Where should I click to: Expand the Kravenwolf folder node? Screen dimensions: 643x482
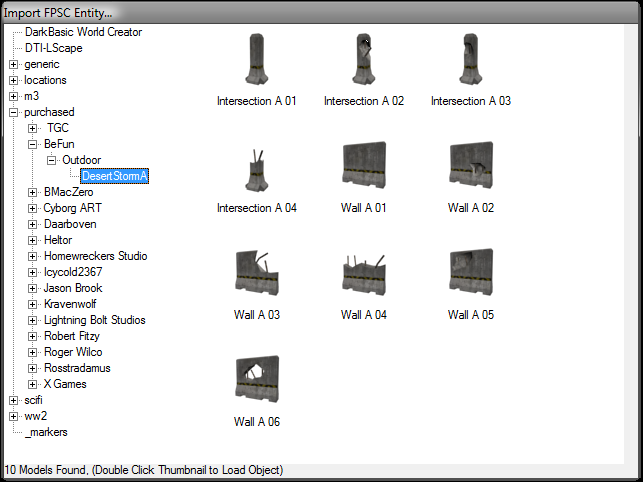click(32, 304)
